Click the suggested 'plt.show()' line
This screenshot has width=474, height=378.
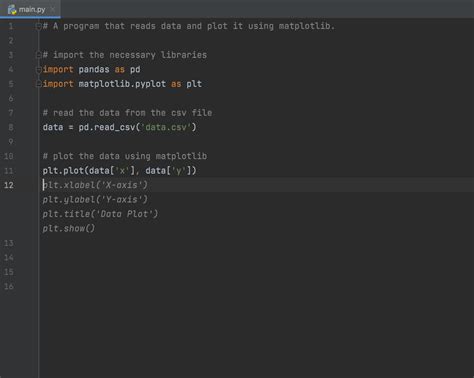tap(69, 228)
